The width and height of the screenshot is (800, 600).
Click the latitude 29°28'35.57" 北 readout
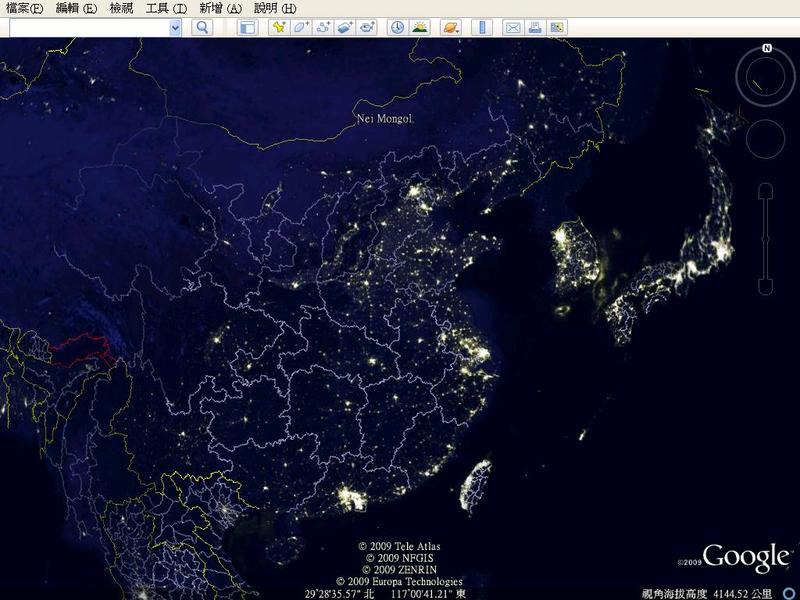(339, 594)
